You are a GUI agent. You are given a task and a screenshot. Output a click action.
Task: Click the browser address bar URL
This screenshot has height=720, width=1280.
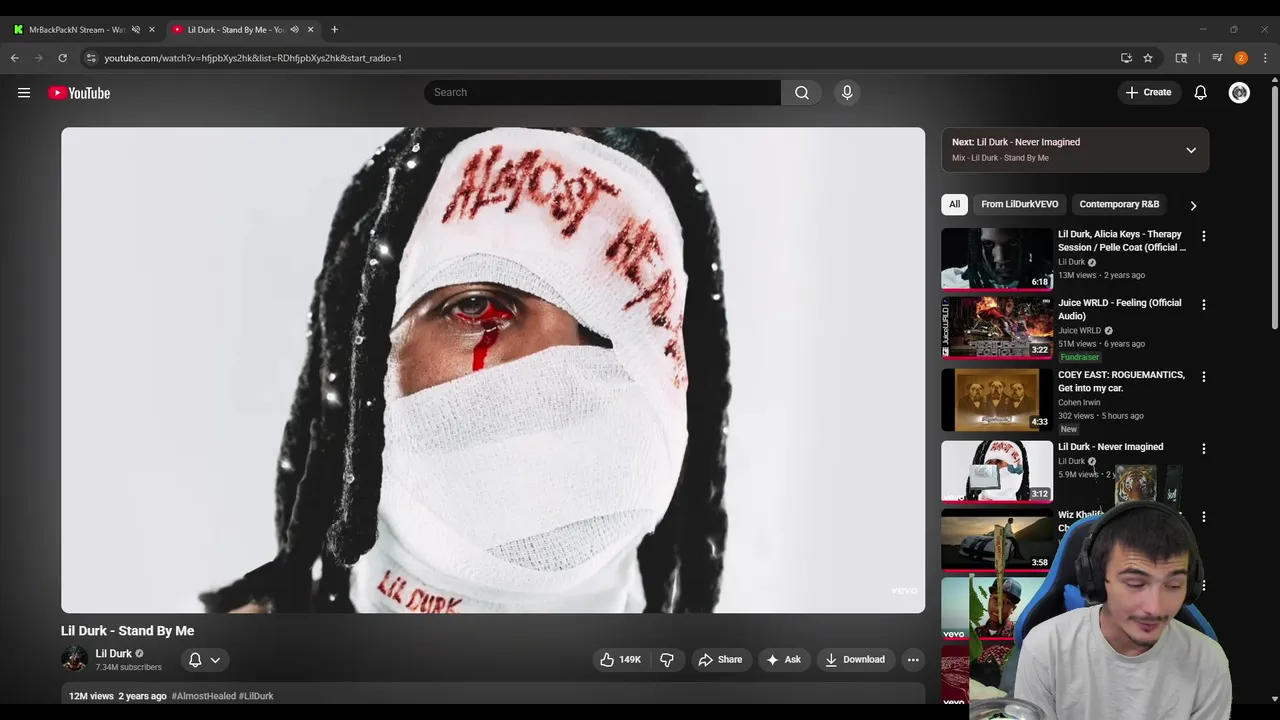coord(253,58)
